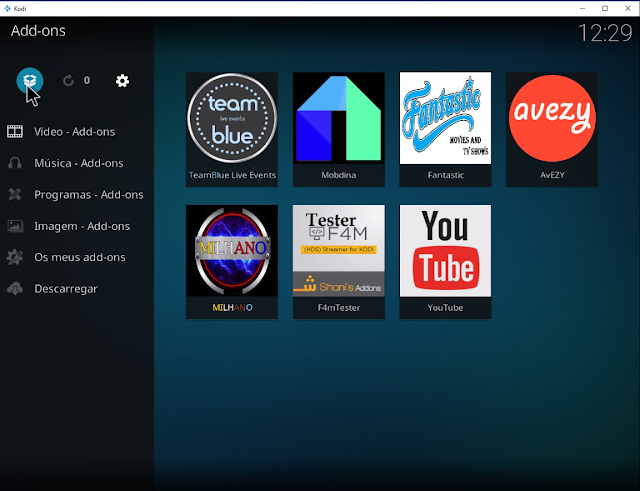Click the MILHANO name label
Image resolution: width=640 pixels, height=491 pixels.
232,308
